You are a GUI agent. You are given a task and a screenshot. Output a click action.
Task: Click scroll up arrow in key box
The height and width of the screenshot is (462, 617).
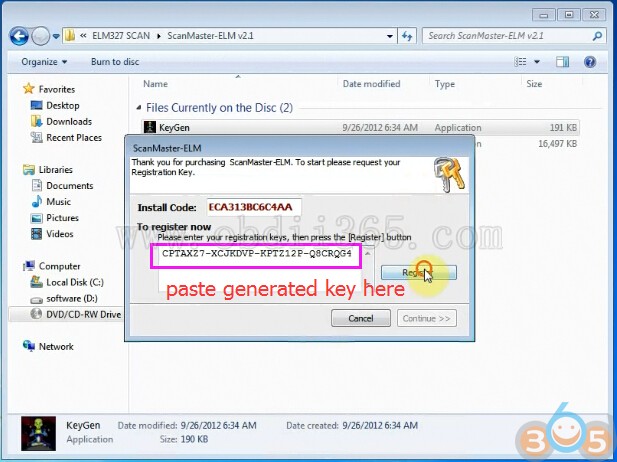click(x=368, y=253)
